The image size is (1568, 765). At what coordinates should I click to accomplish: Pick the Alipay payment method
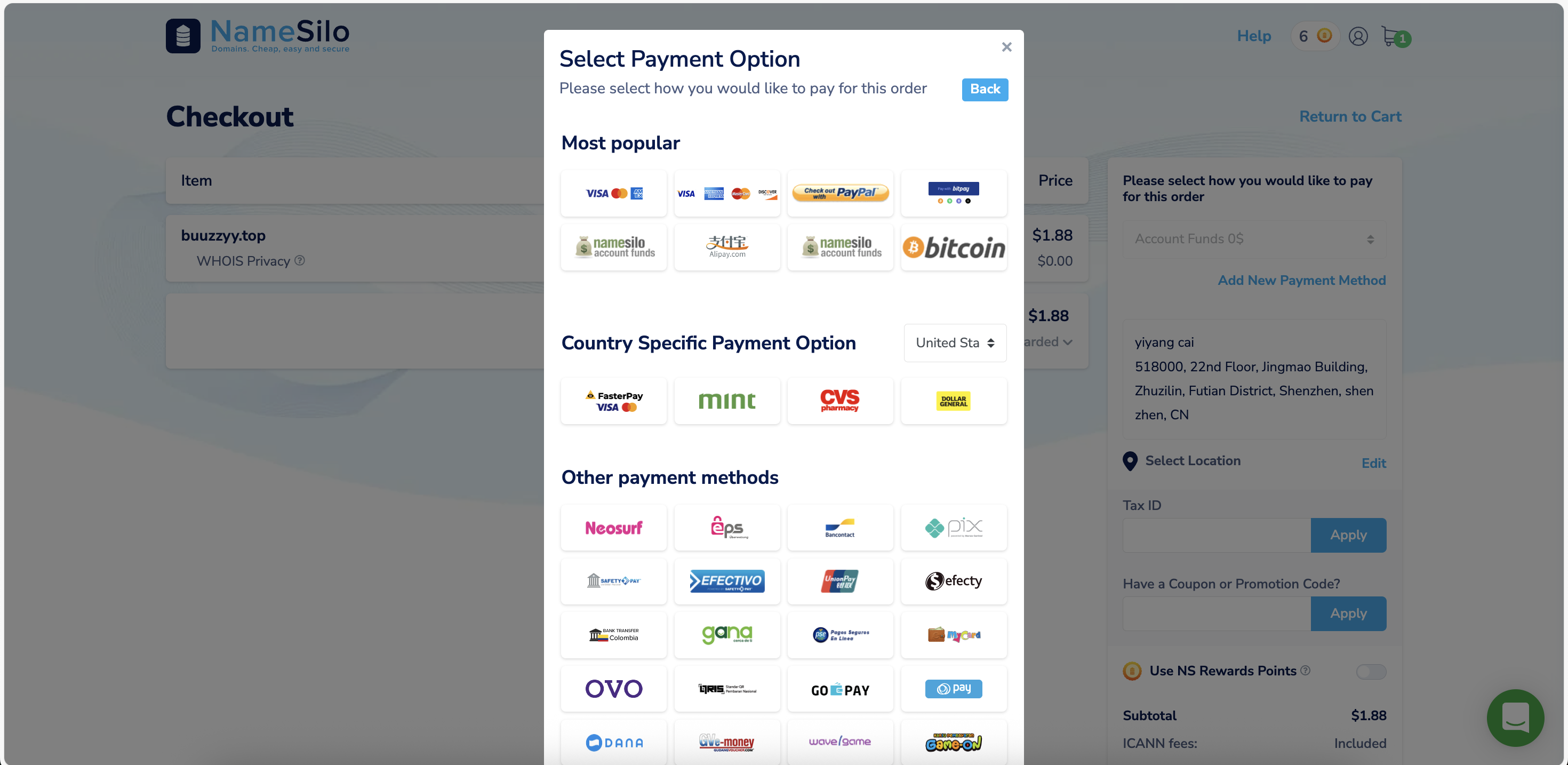pyautogui.click(x=727, y=248)
